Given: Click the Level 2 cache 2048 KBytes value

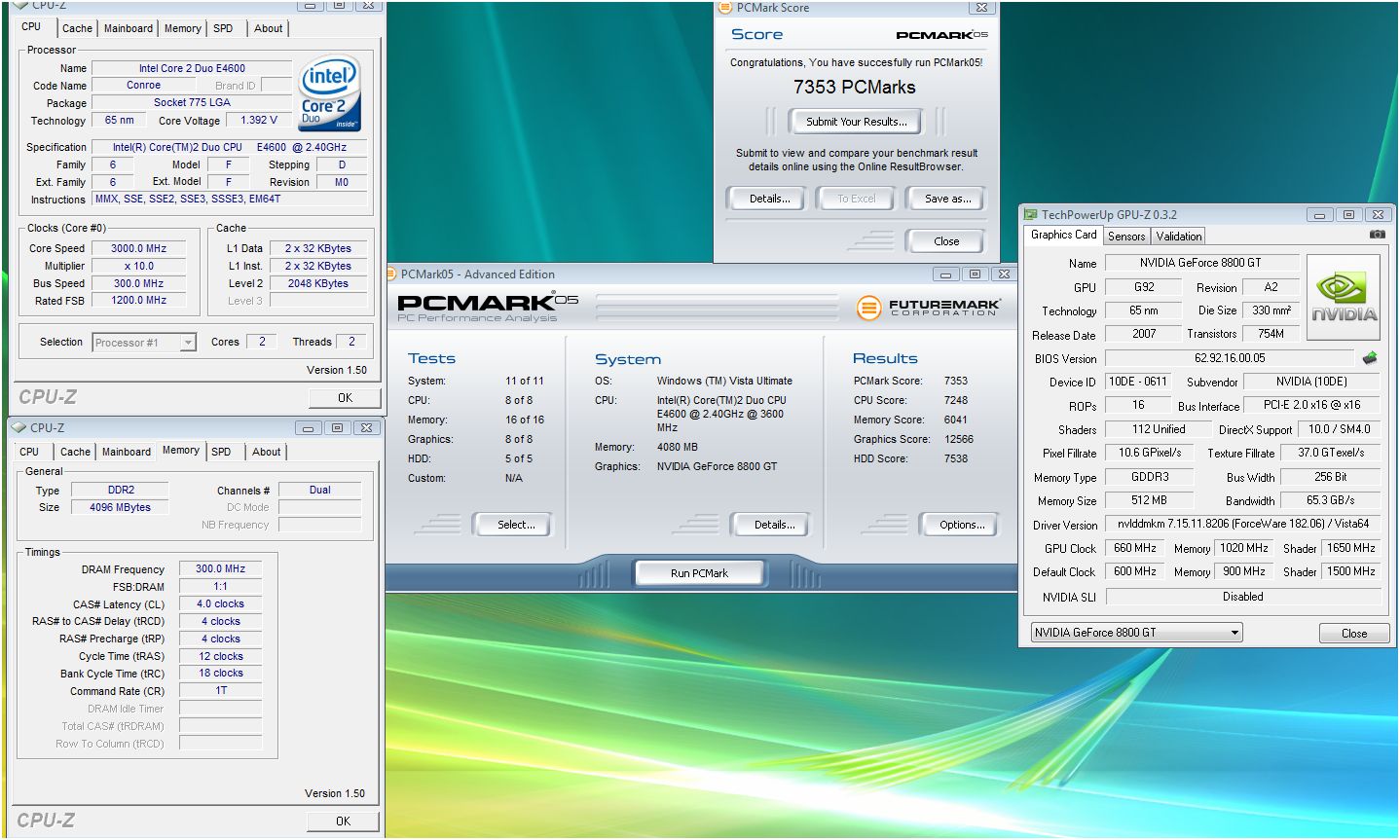Looking at the screenshot, I should coord(317,283).
